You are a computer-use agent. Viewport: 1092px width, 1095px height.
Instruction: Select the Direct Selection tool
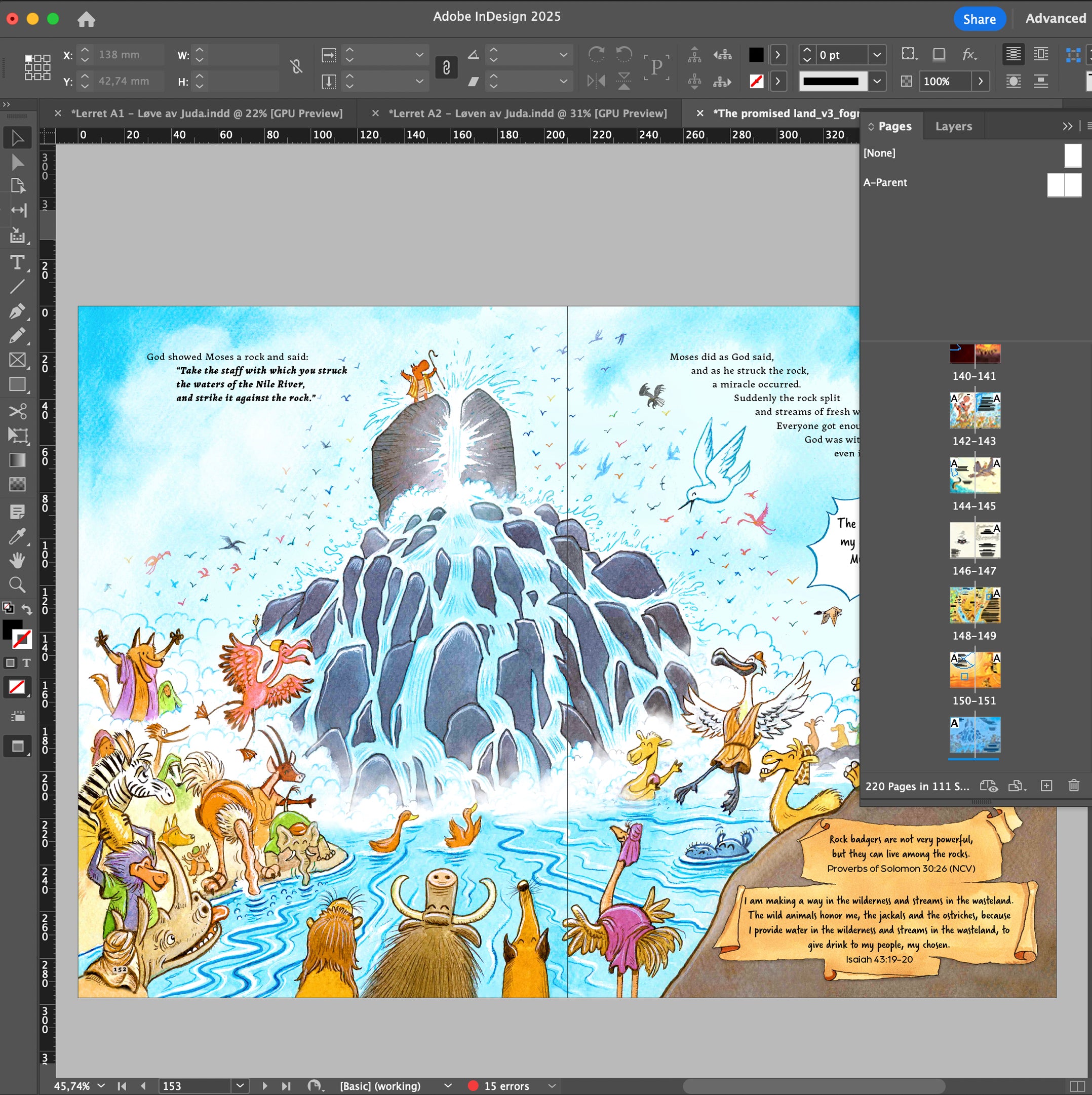[x=18, y=162]
